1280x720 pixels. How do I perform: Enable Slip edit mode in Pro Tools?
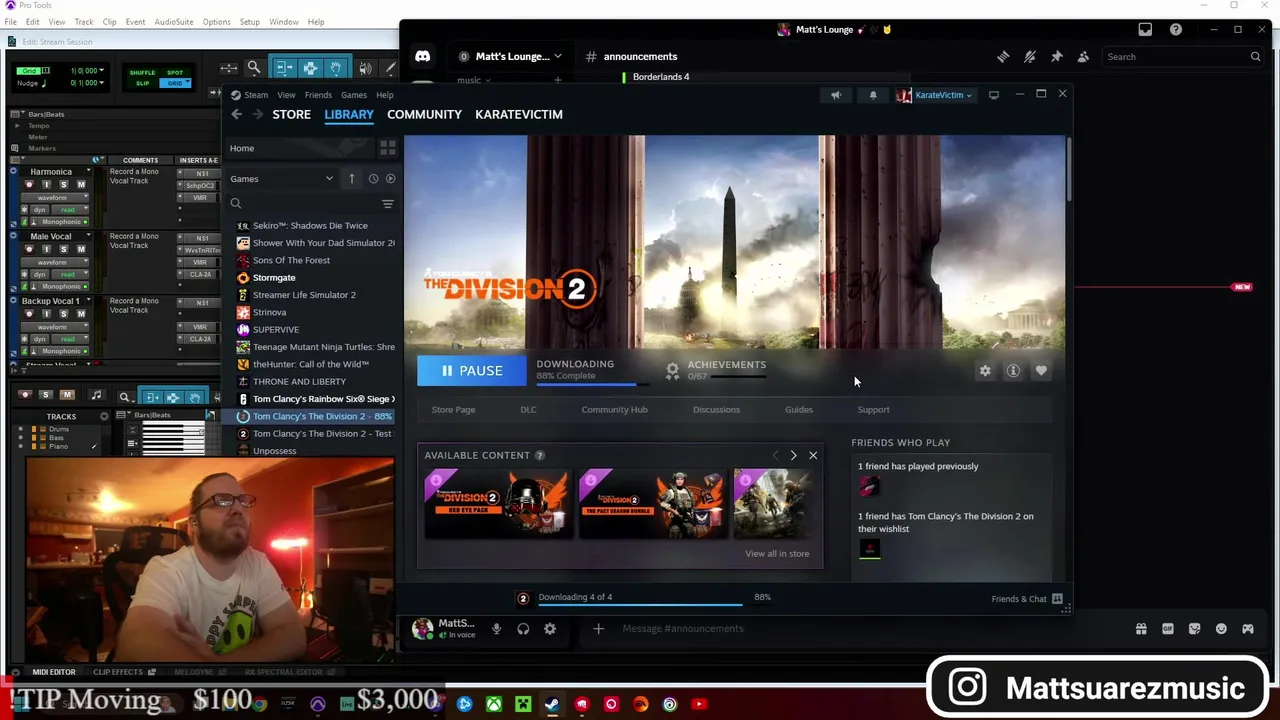[142, 83]
